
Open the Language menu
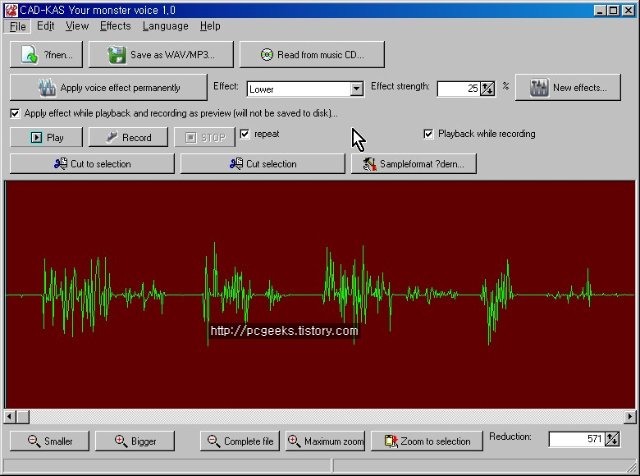pyautogui.click(x=165, y=26)
